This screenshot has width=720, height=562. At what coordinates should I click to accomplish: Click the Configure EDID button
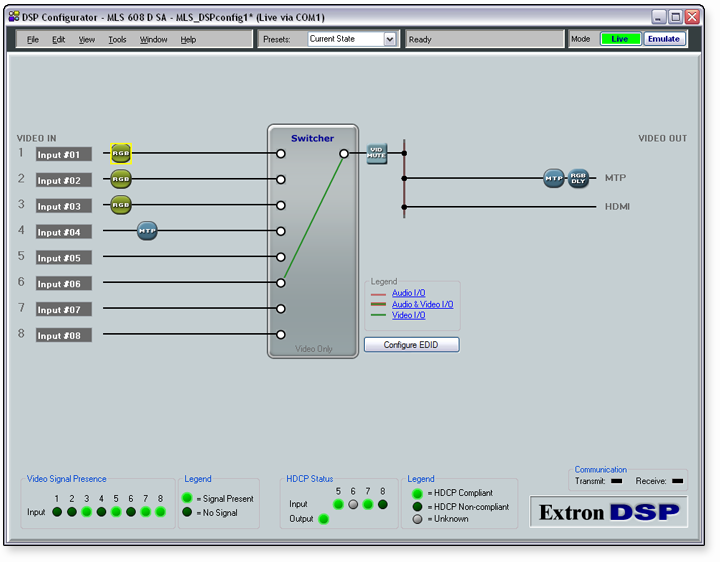412,345
